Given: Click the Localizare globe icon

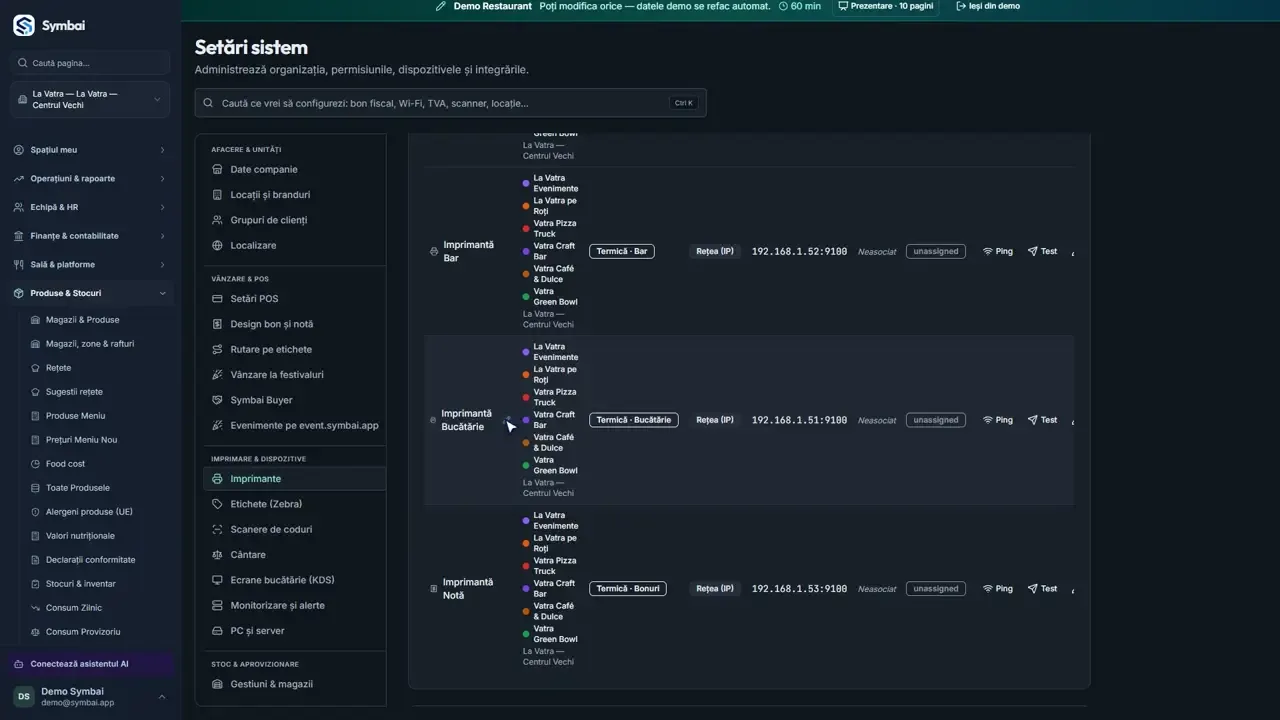Looking at the screenshot, I should pyautogui.click(x=218, y=245).
